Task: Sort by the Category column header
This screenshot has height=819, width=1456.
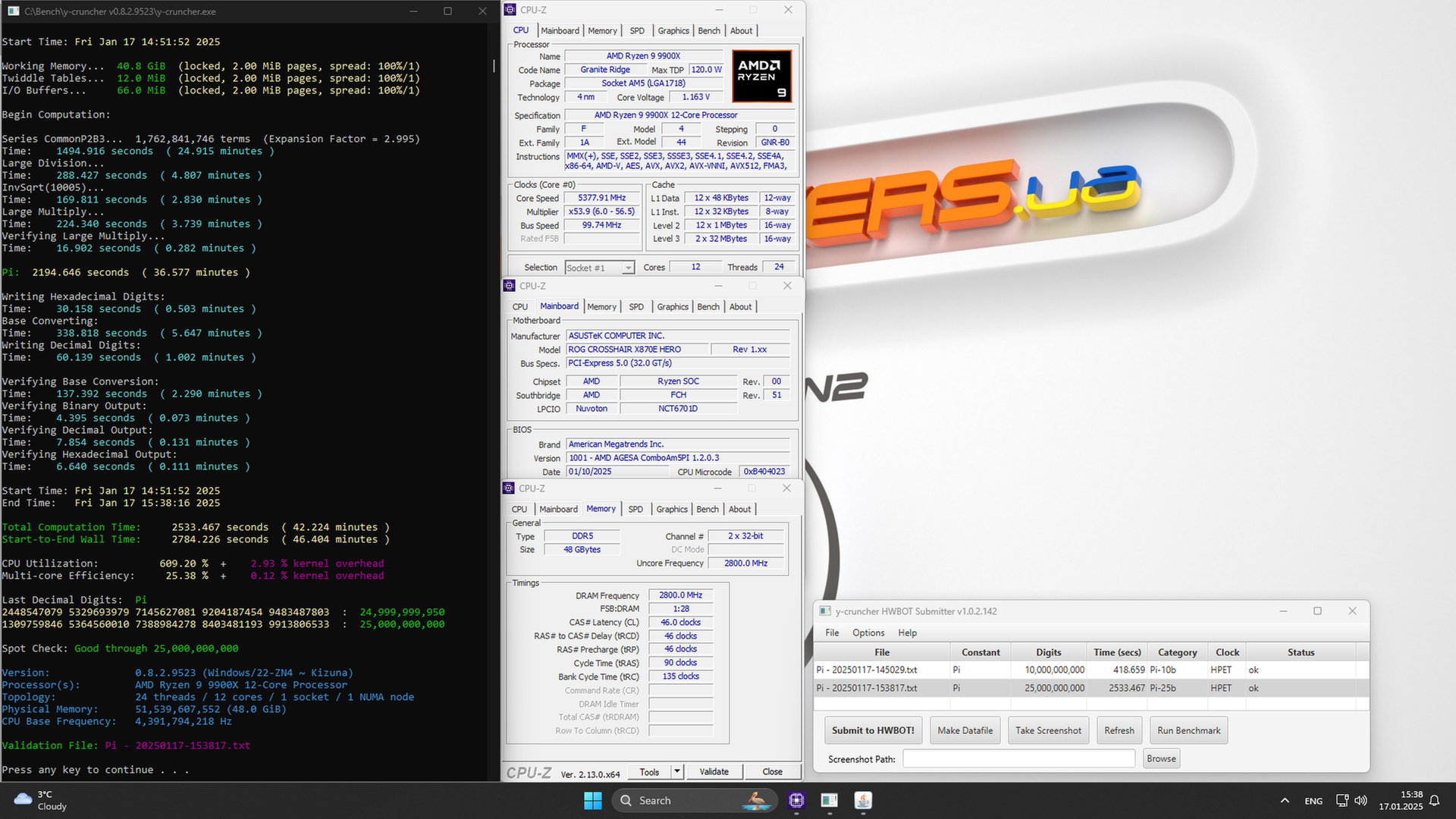Action: coord(1177,652)
